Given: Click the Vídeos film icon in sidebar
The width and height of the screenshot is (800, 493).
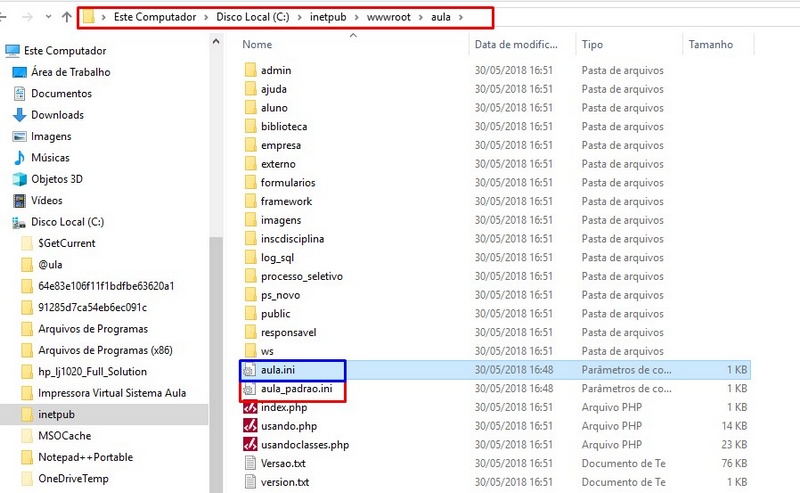Looking at the screenshot, I should (19, 201).
